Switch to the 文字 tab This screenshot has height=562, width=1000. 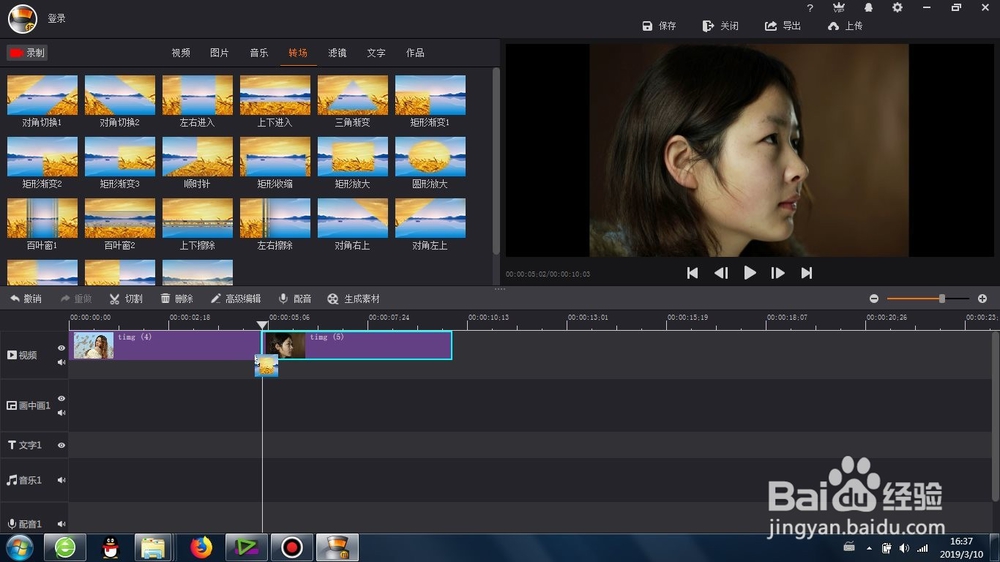tap(376, 53)
